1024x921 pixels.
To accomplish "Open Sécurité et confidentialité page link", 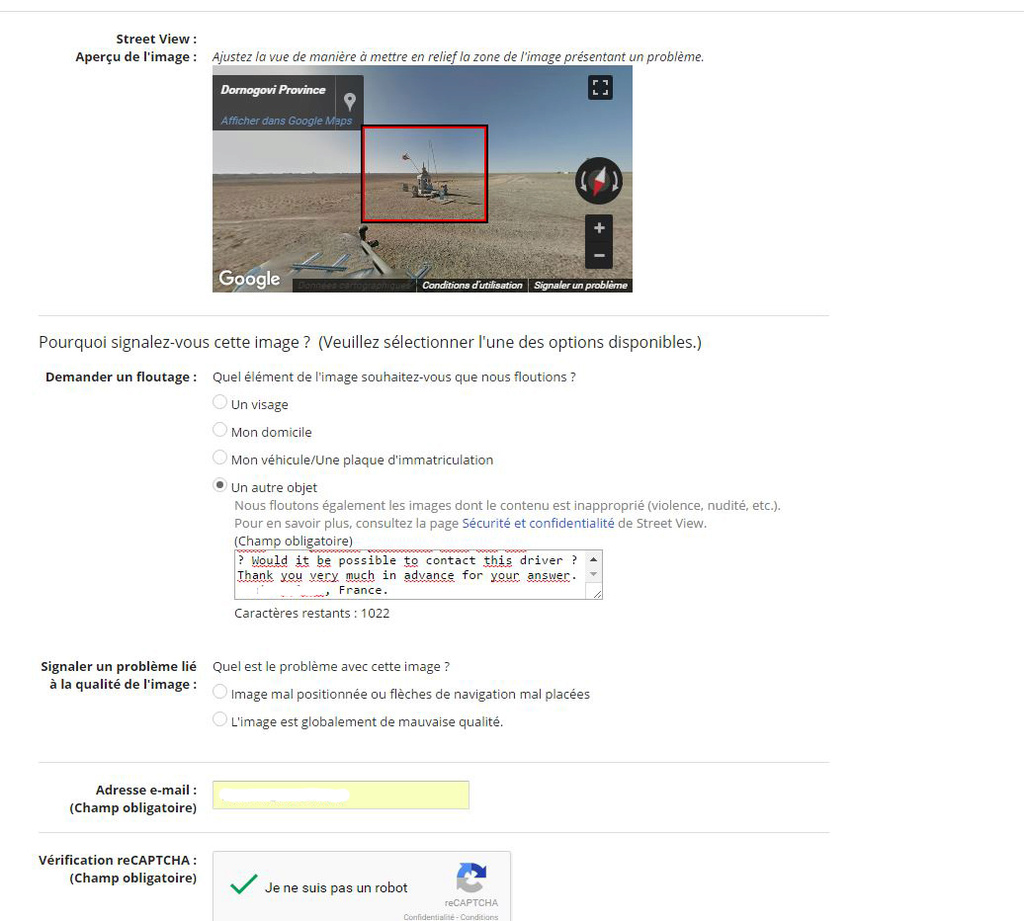I will [x=538, y=523].
